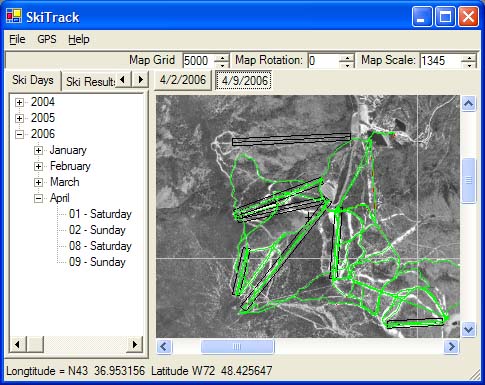Image resolution: width=485 pixels, height=385 pixels.
Task: Open the GPS menu
Action: [47, 39]
